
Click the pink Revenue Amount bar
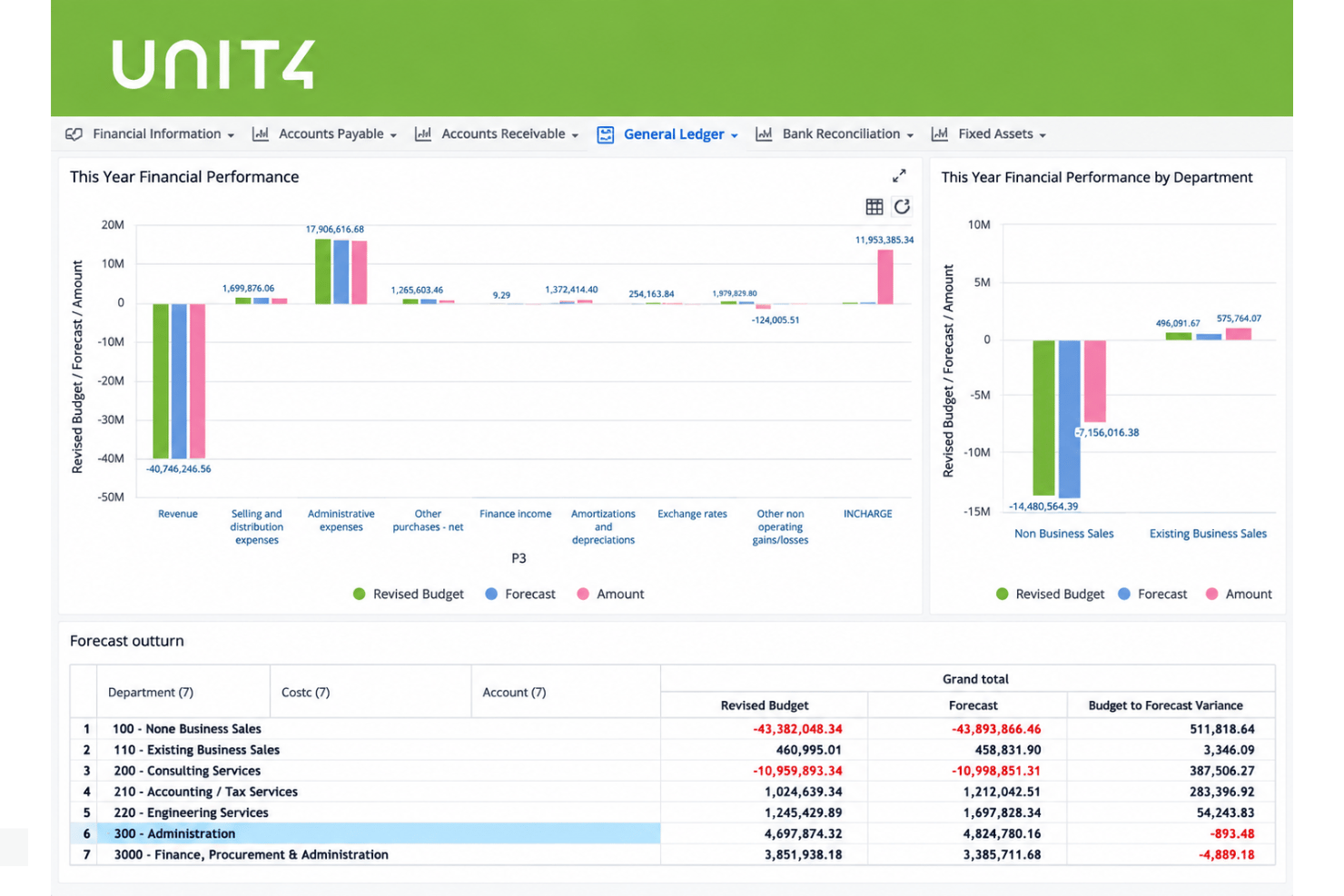[x=197, y=380]
